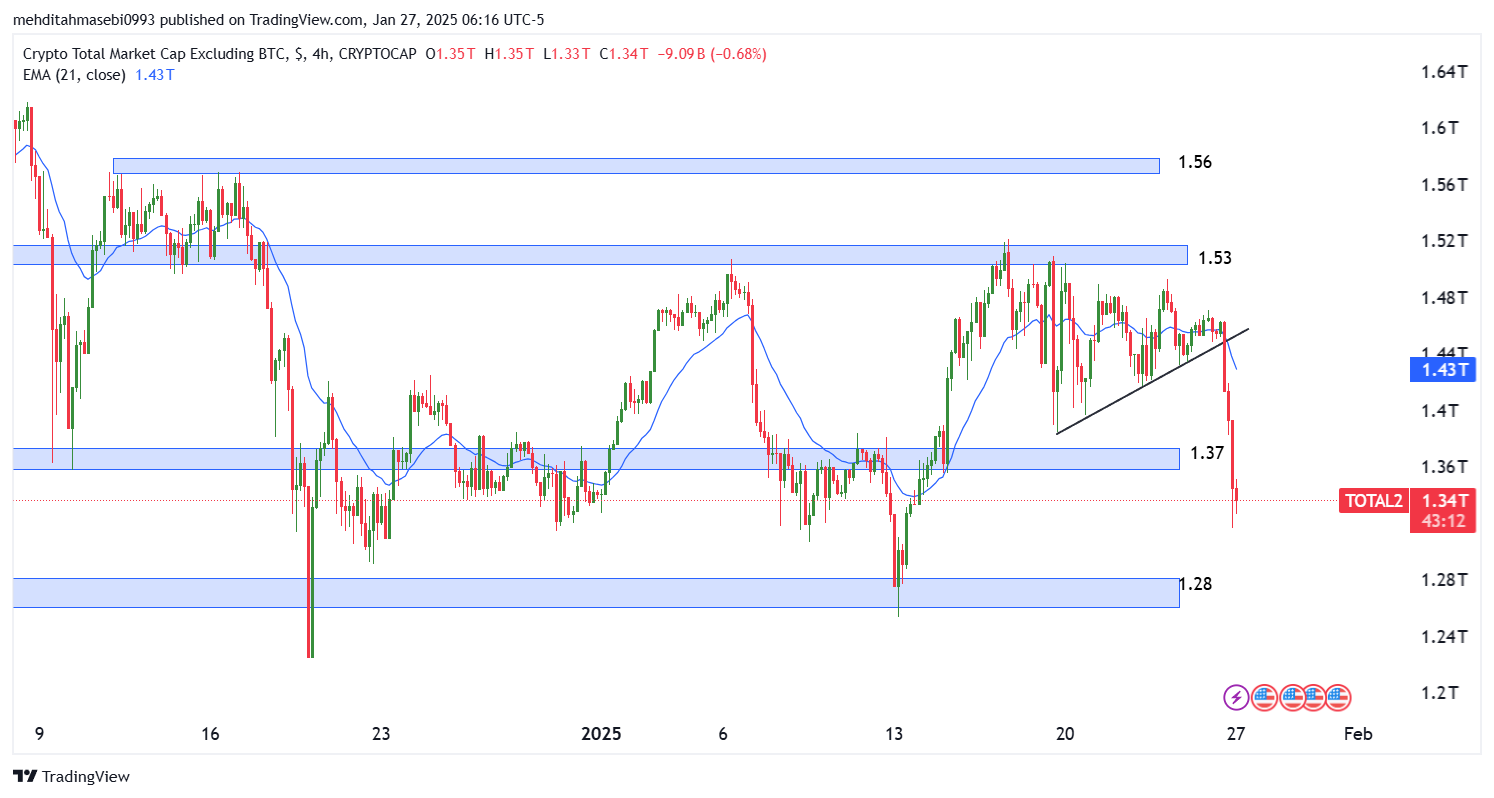Viewport: 1494px width, 798px height.
Task: Click the Feb label on the time axis
Action: (x=1358, y=734)
